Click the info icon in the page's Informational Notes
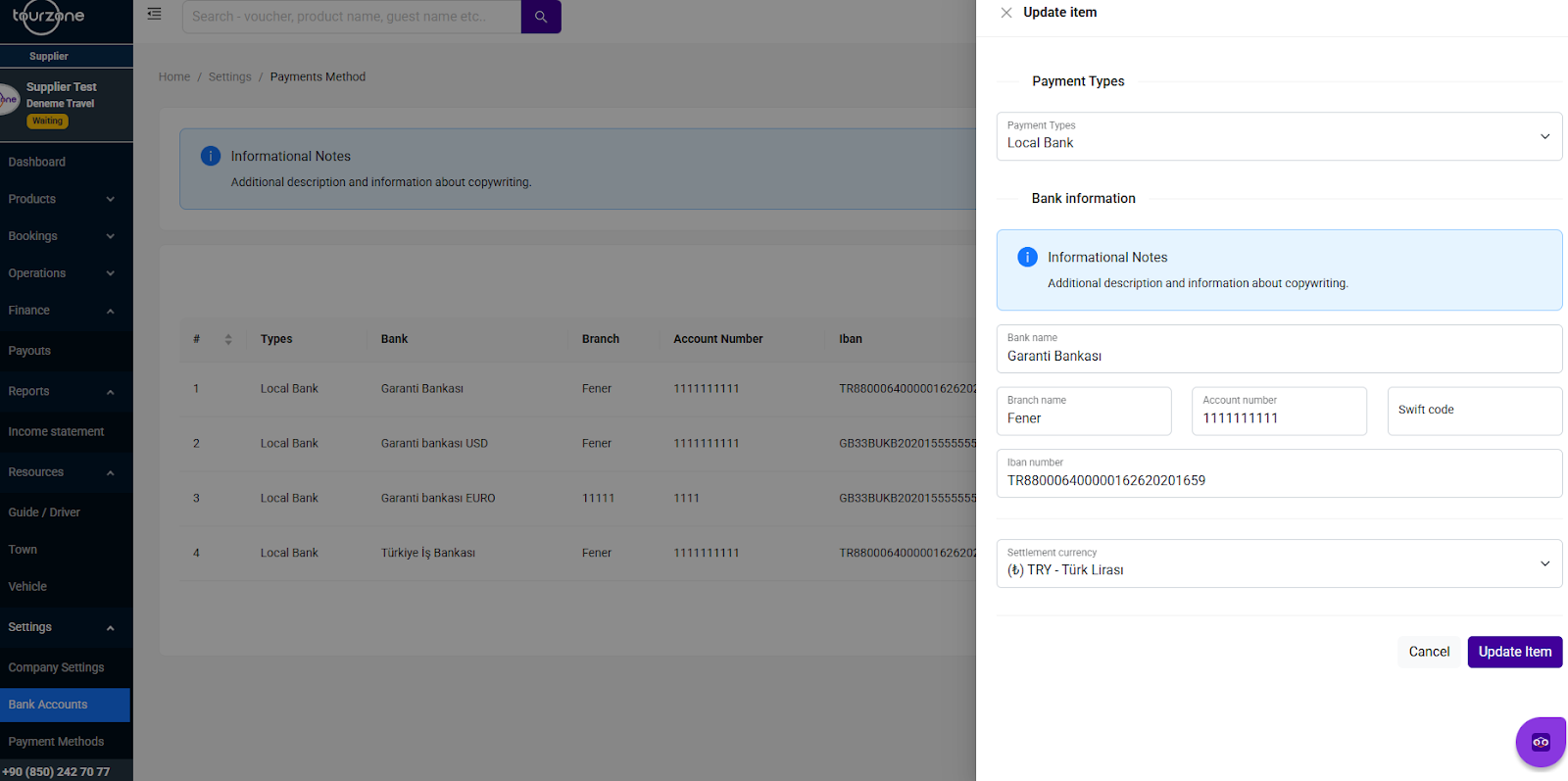 point(211,156)
